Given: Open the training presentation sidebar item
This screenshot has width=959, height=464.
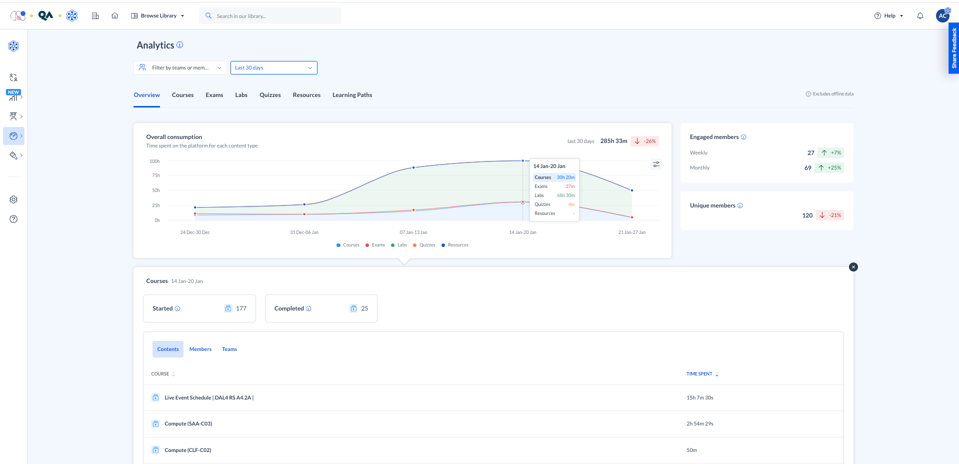Looking at the screenshot, I should (13, 116).
